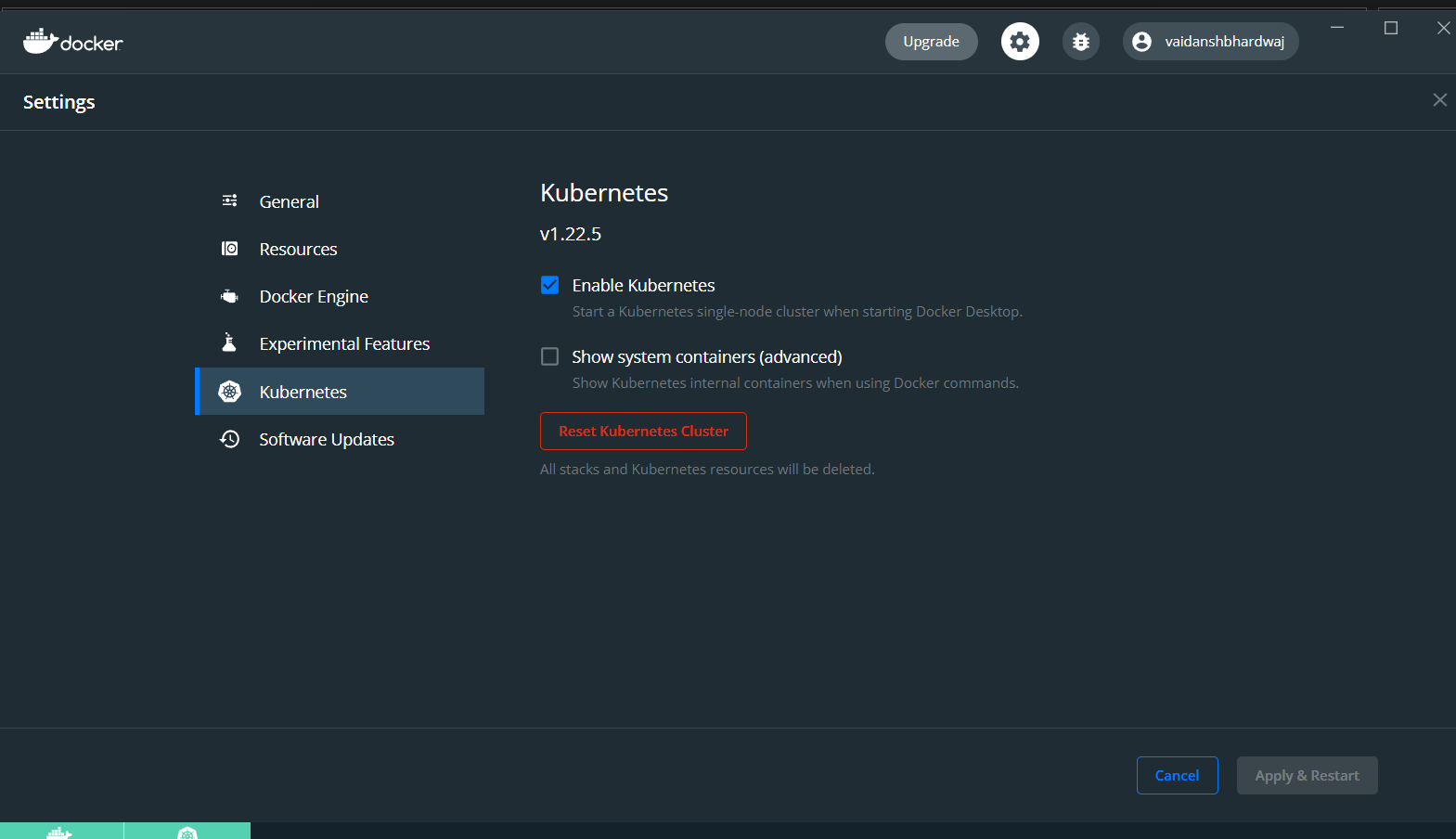This screenshot has height=839, width=1456.
Task: Uncheck the Enable Kubernetes checkbox
Action: 549,285
